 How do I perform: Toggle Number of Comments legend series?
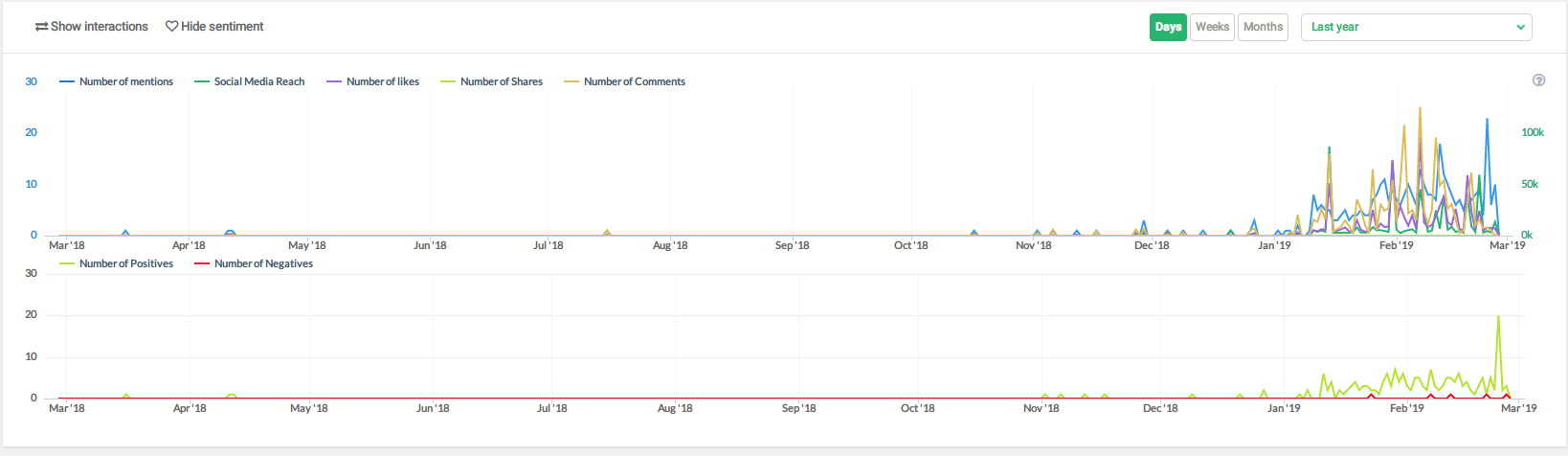point(625,81)
